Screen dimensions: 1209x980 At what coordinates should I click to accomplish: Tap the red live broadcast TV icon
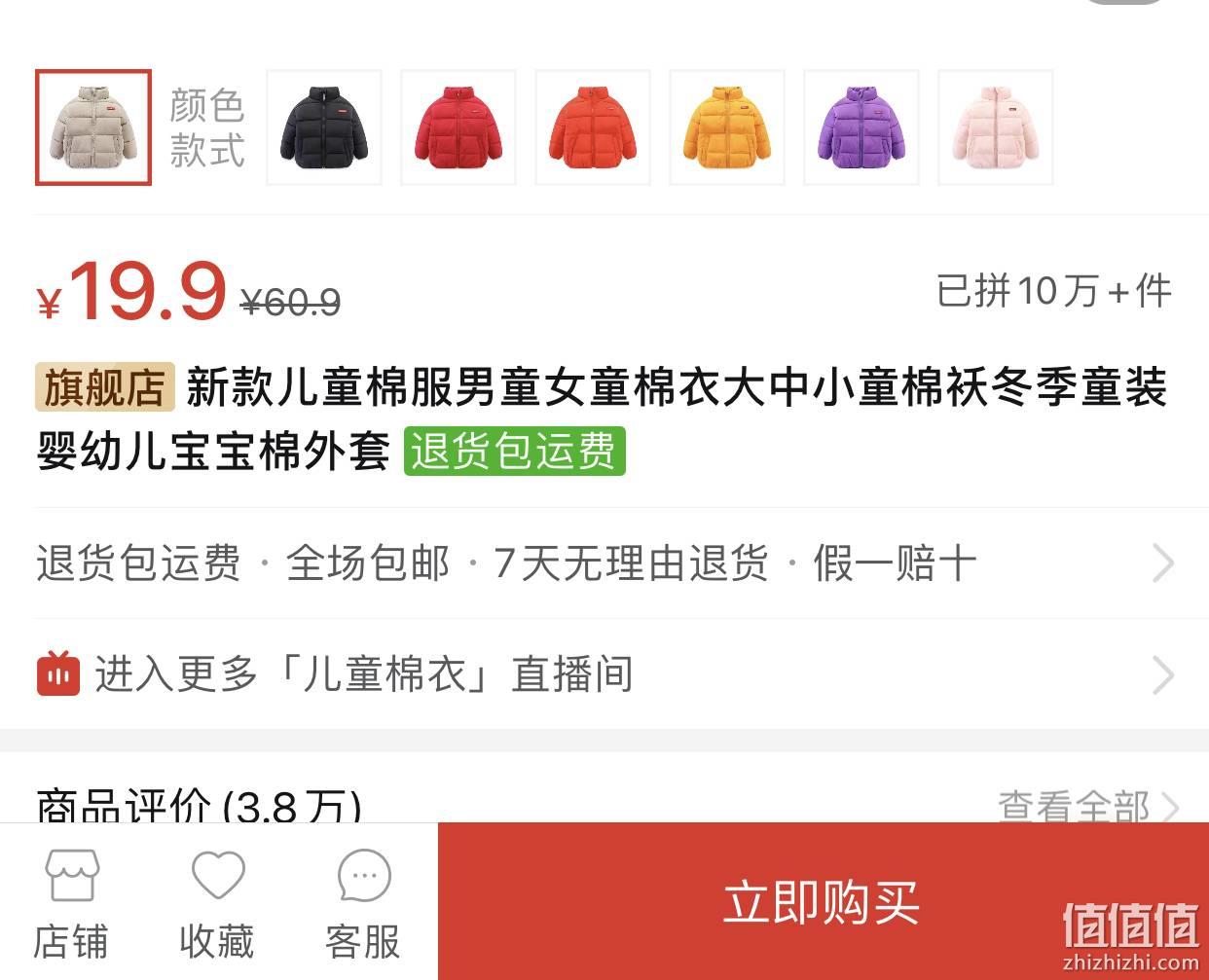coord(58,673)
